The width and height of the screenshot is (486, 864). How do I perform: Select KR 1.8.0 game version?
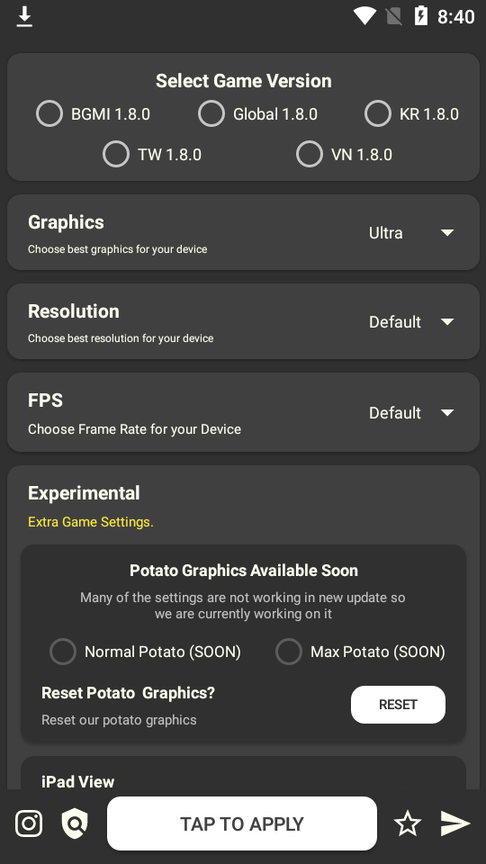tap(412, 114)
